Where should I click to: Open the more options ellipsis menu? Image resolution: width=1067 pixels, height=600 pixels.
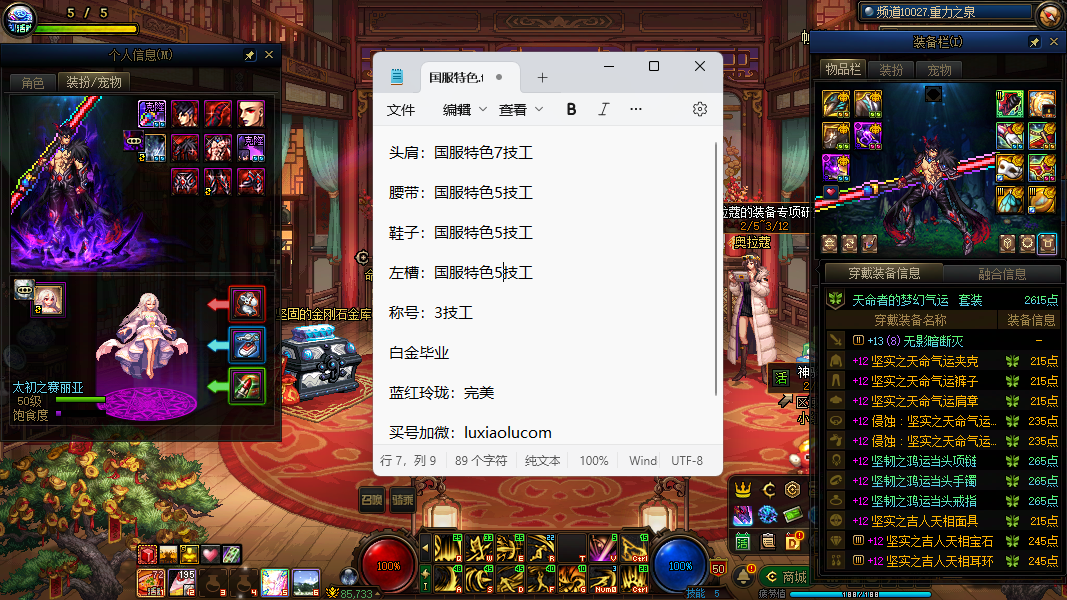tap(636, 109)
